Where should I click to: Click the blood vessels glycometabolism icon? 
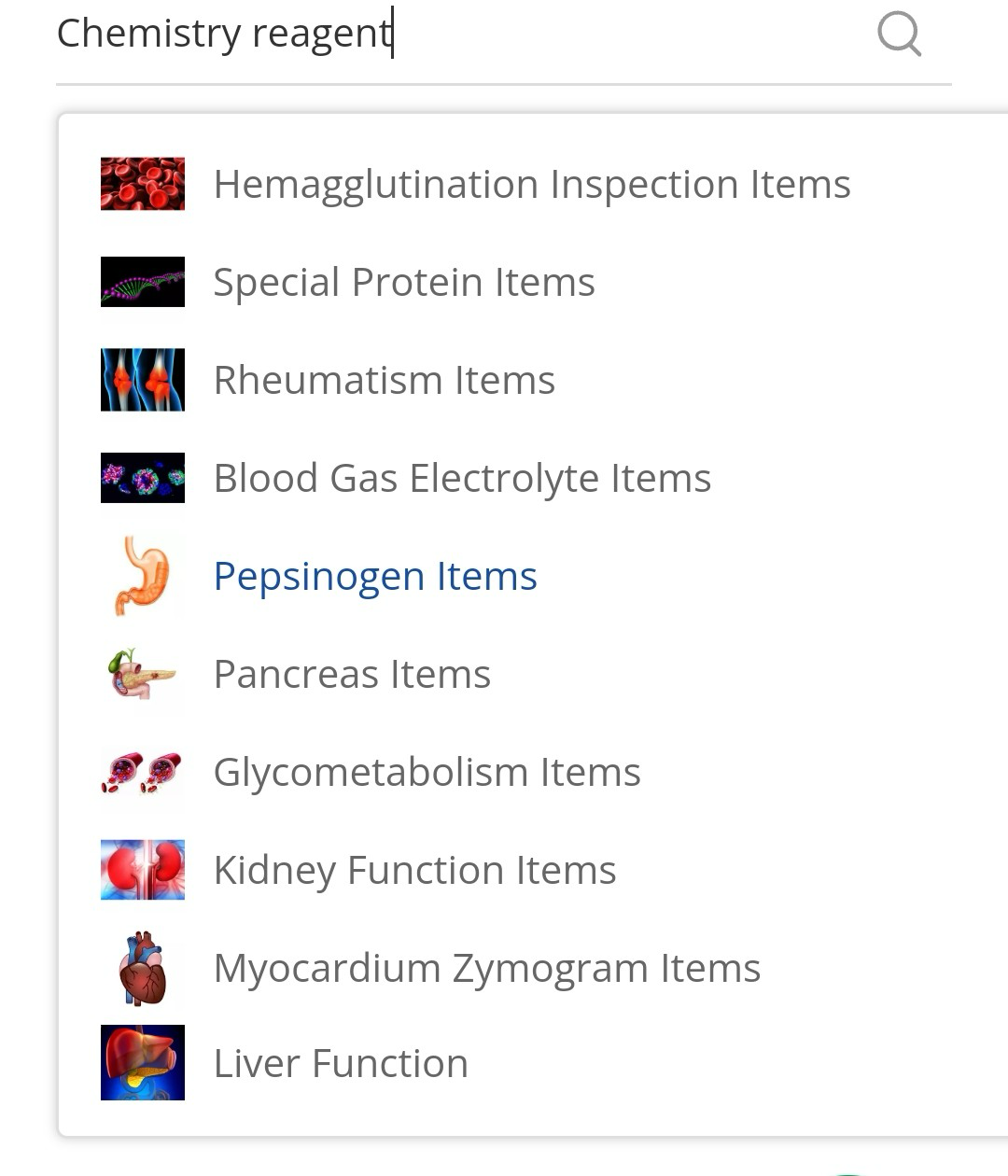(143, 772)
